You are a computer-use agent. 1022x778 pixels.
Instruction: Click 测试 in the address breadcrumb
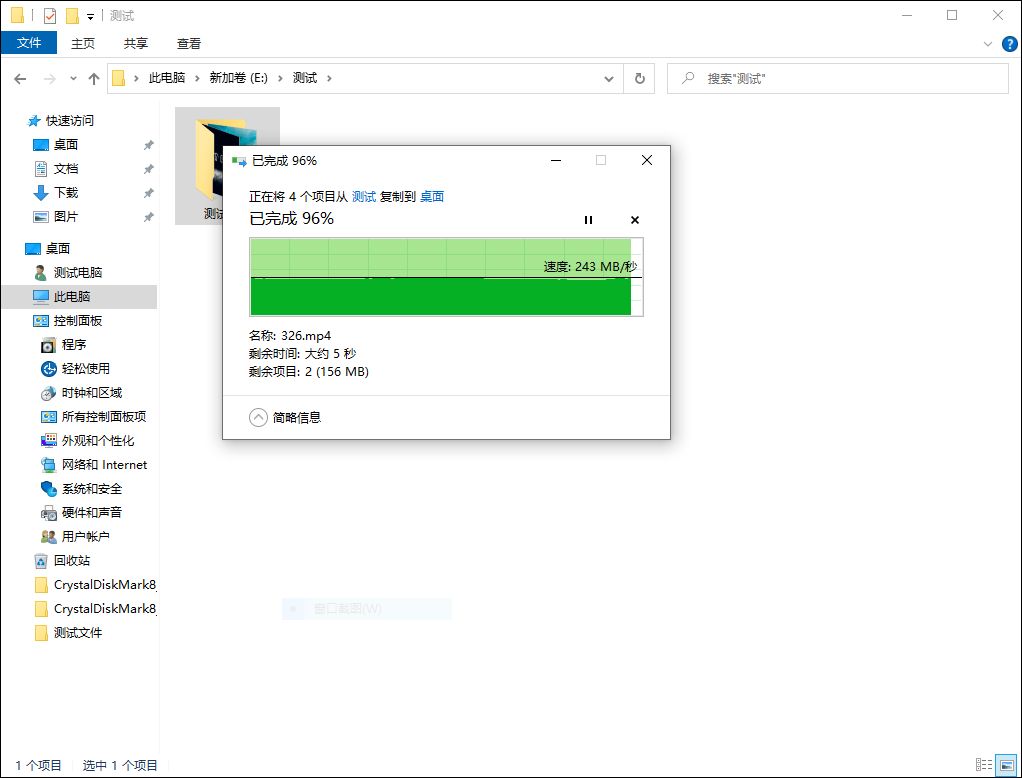304,78
